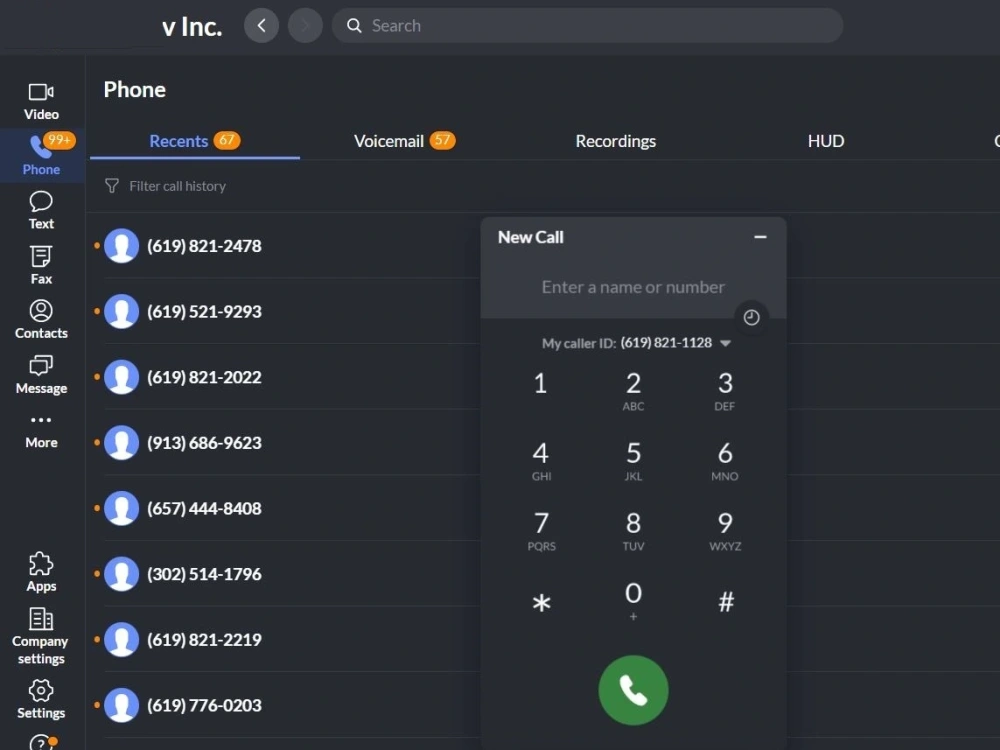Click the top Search field

click(587, 26)
